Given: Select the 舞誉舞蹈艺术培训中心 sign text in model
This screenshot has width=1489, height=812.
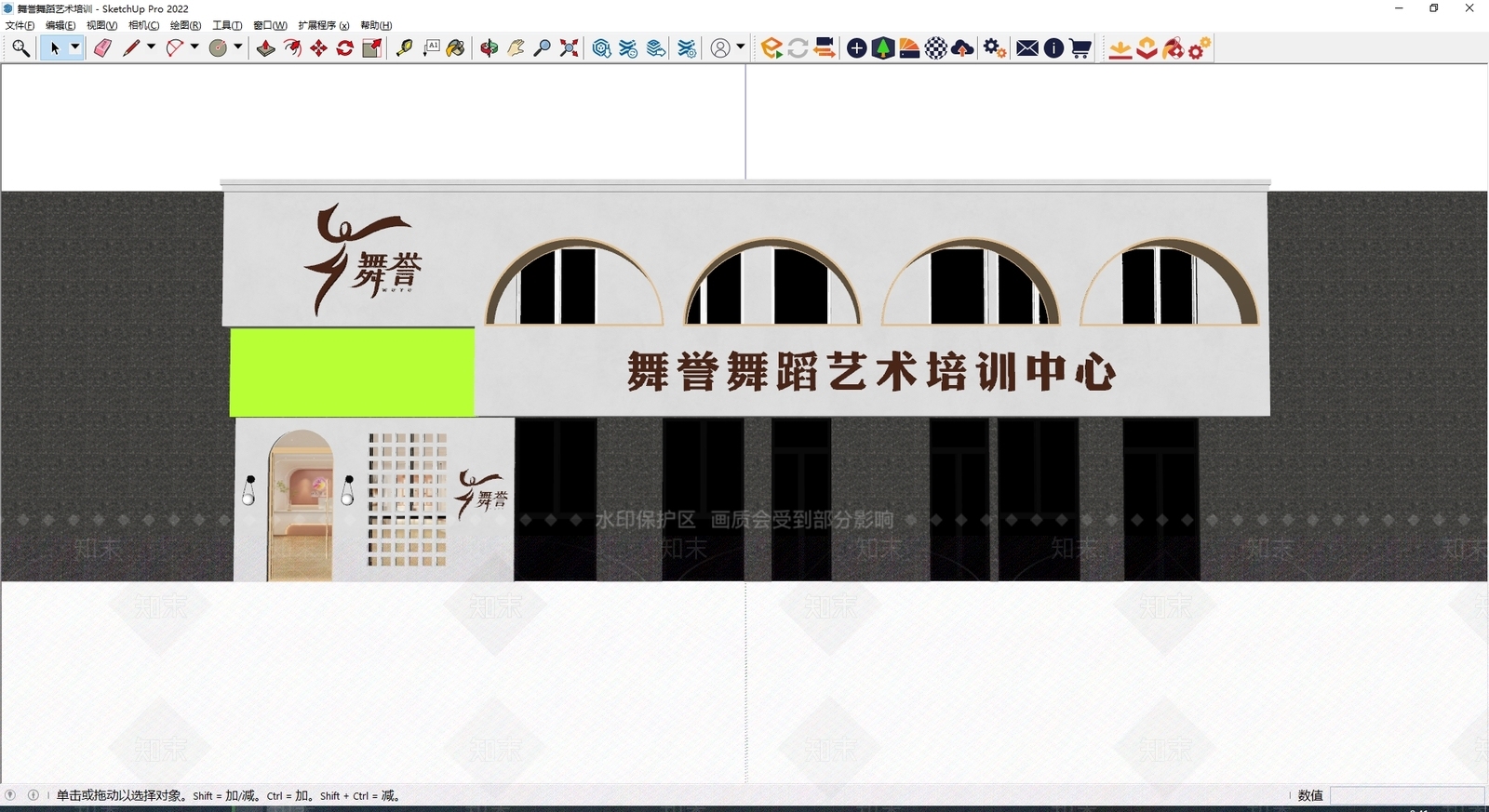Looking at the screenshot, I should 871,371.
